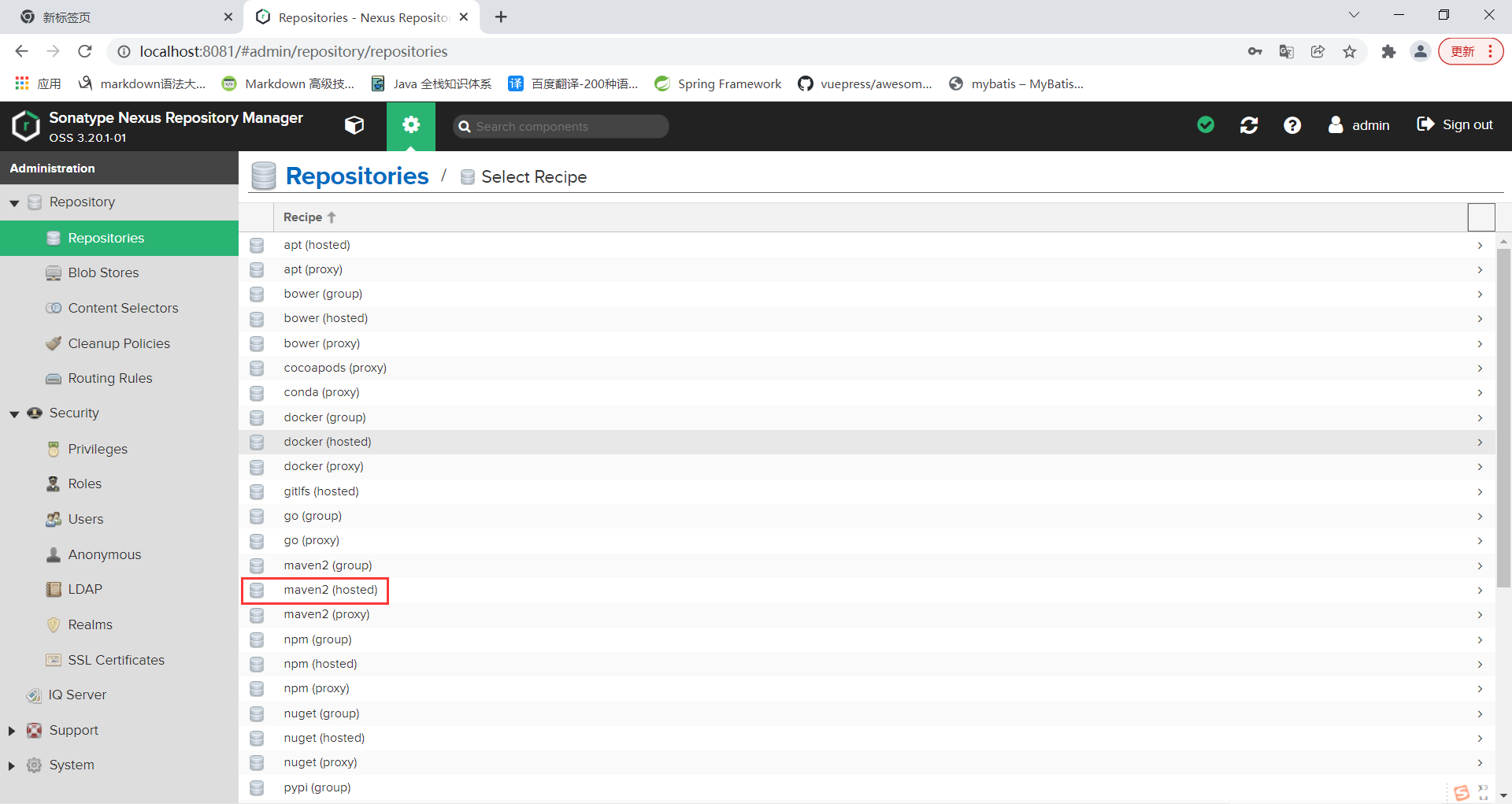Open the saved passwords key icon
The image size is (1512, 804).
[x=1255, y=52]
